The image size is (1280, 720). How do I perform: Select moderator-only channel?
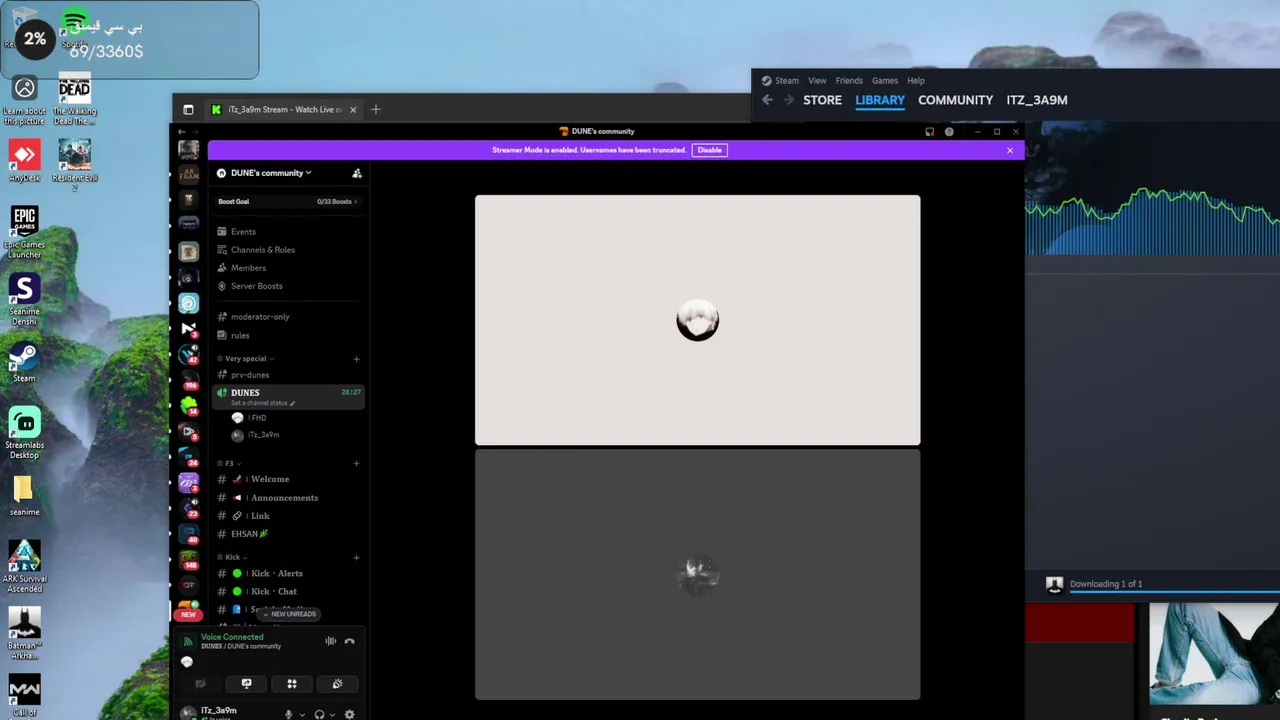click(x=288, y=316)
